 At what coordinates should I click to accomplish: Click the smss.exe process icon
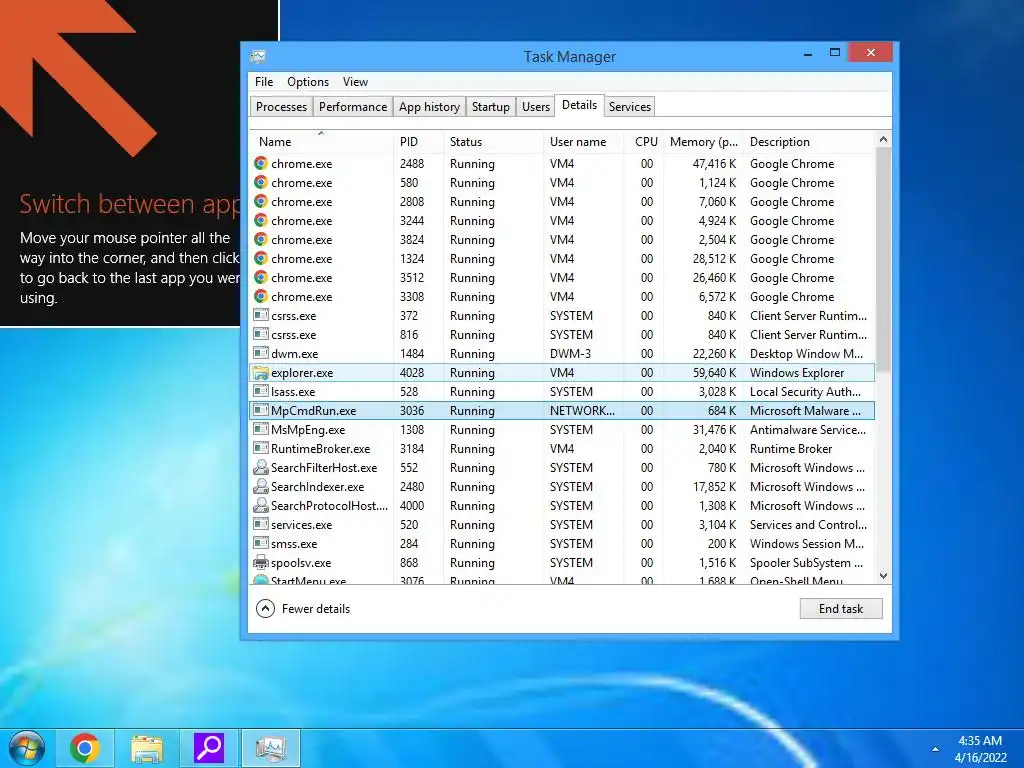[261, 543]
